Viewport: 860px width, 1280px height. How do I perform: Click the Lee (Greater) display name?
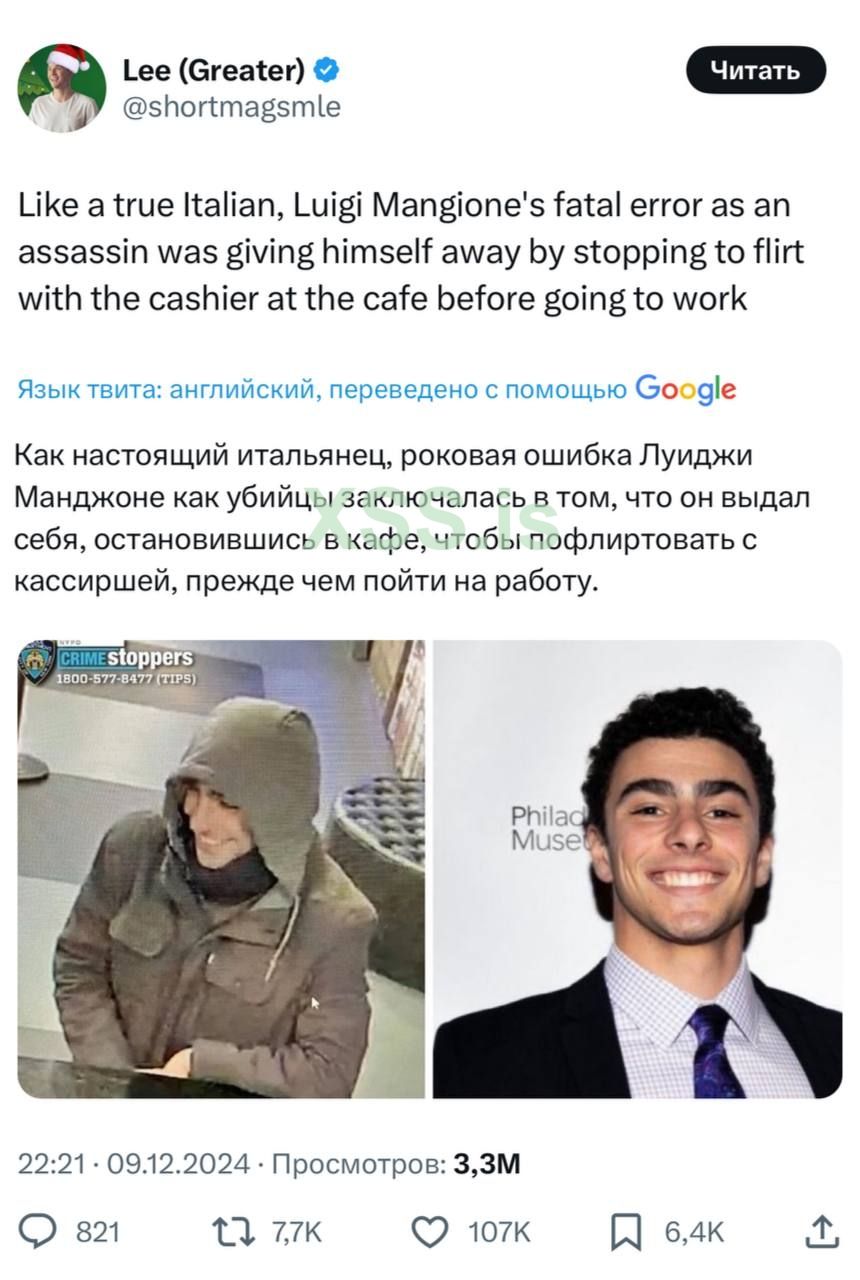pyautogui.click(x=214, y=70)
